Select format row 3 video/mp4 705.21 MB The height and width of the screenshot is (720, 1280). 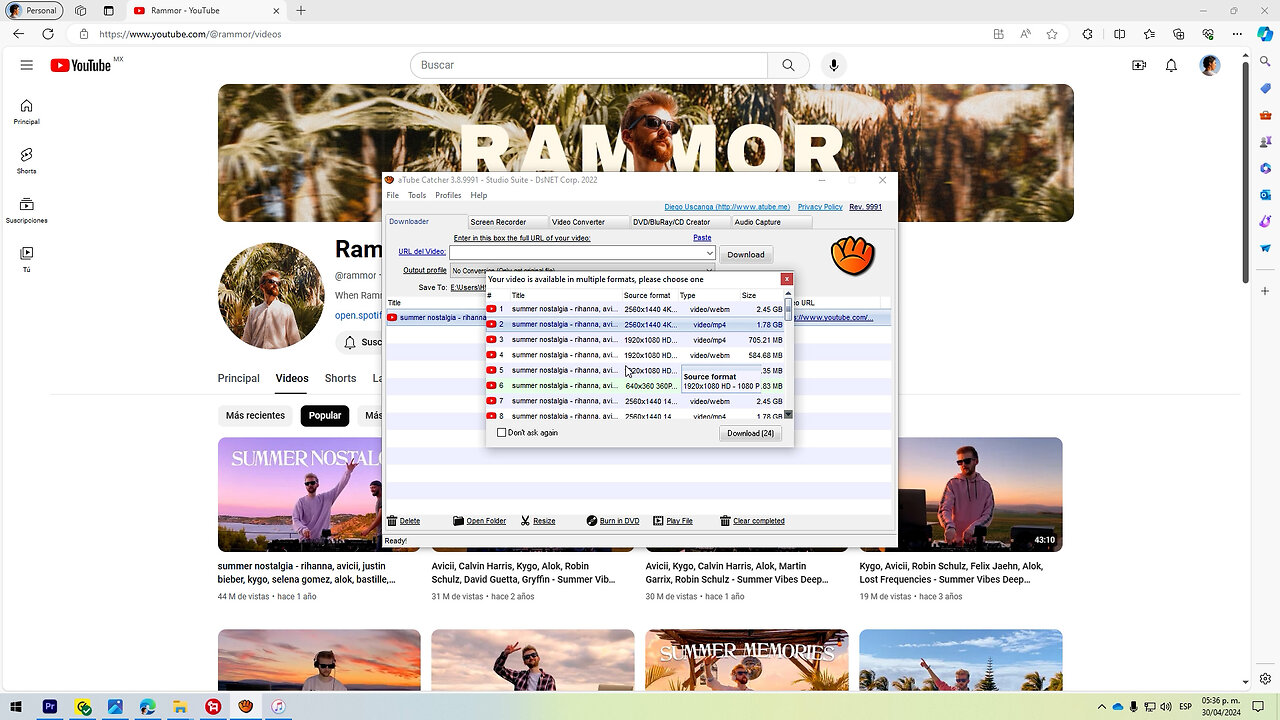pos(635,340)
